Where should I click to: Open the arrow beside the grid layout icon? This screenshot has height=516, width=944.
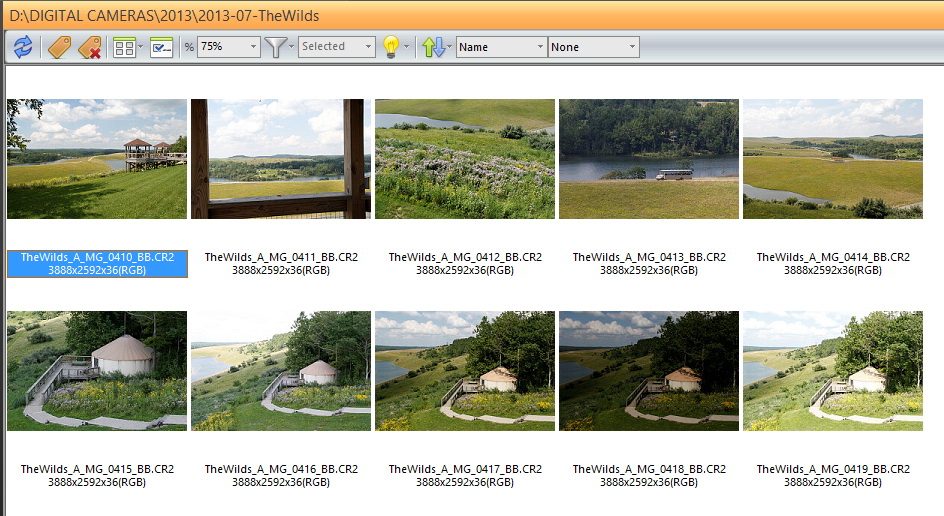click(x=140, y=47)
